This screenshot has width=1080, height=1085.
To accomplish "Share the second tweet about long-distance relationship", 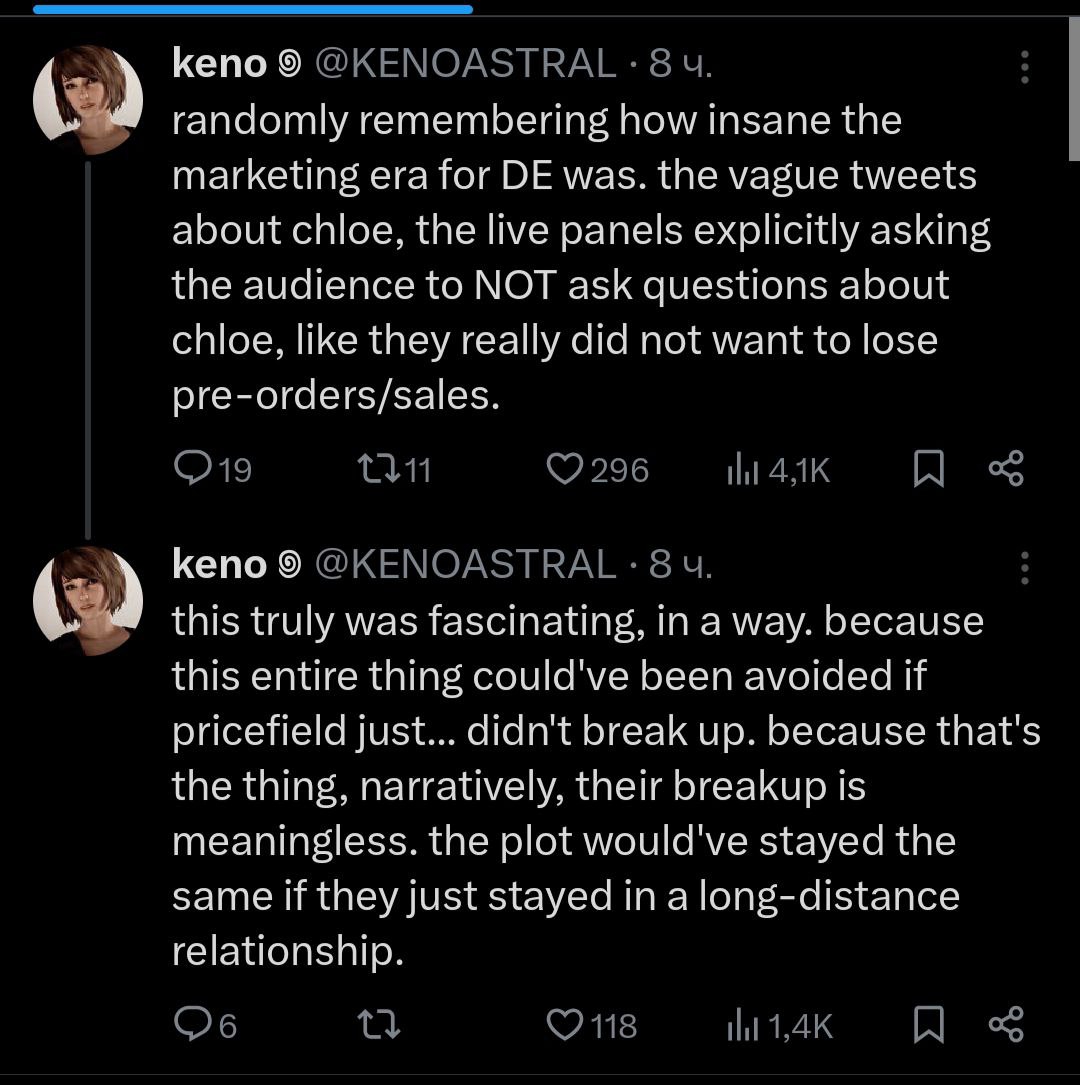I will click(x=1005, y=1024).
